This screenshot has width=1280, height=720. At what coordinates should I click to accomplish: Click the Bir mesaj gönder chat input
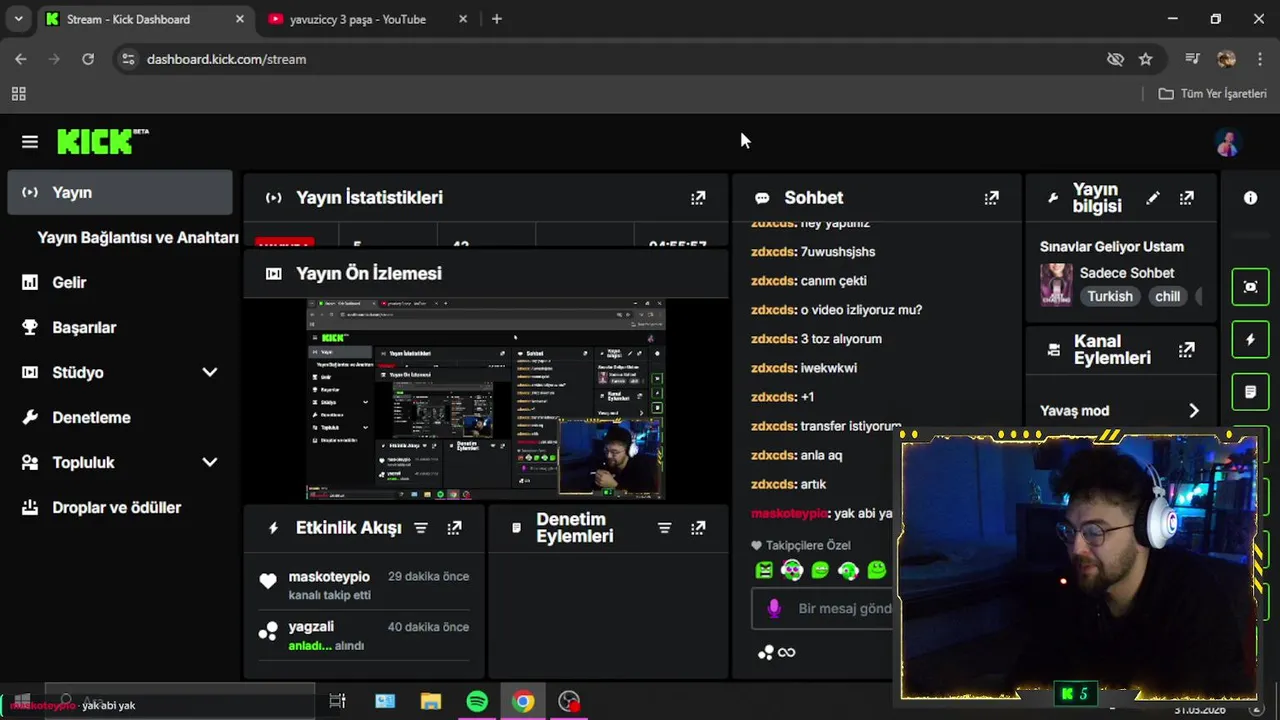(x=824, y=608)
